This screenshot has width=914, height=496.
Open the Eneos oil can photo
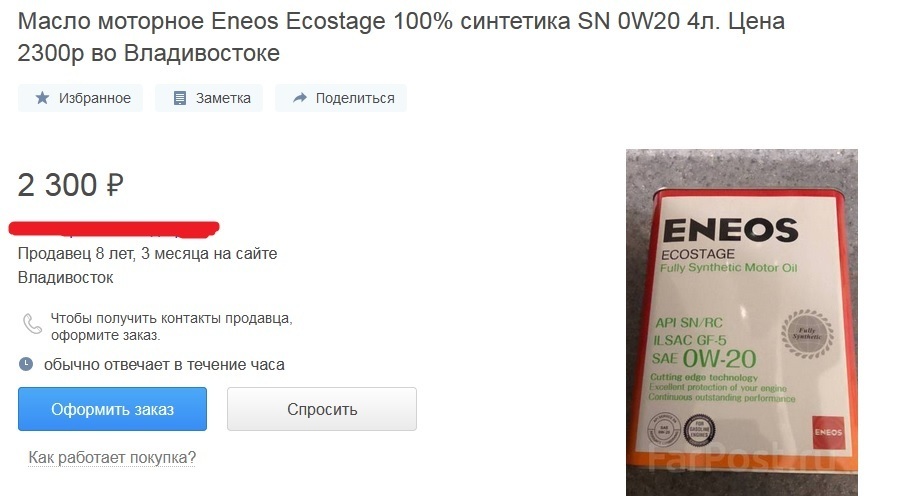click(x=741, y=322)
